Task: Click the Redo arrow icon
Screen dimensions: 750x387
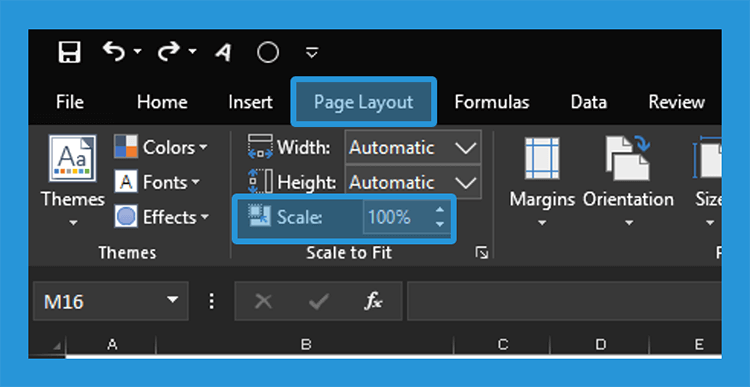Action: click(x=169, y=51)
